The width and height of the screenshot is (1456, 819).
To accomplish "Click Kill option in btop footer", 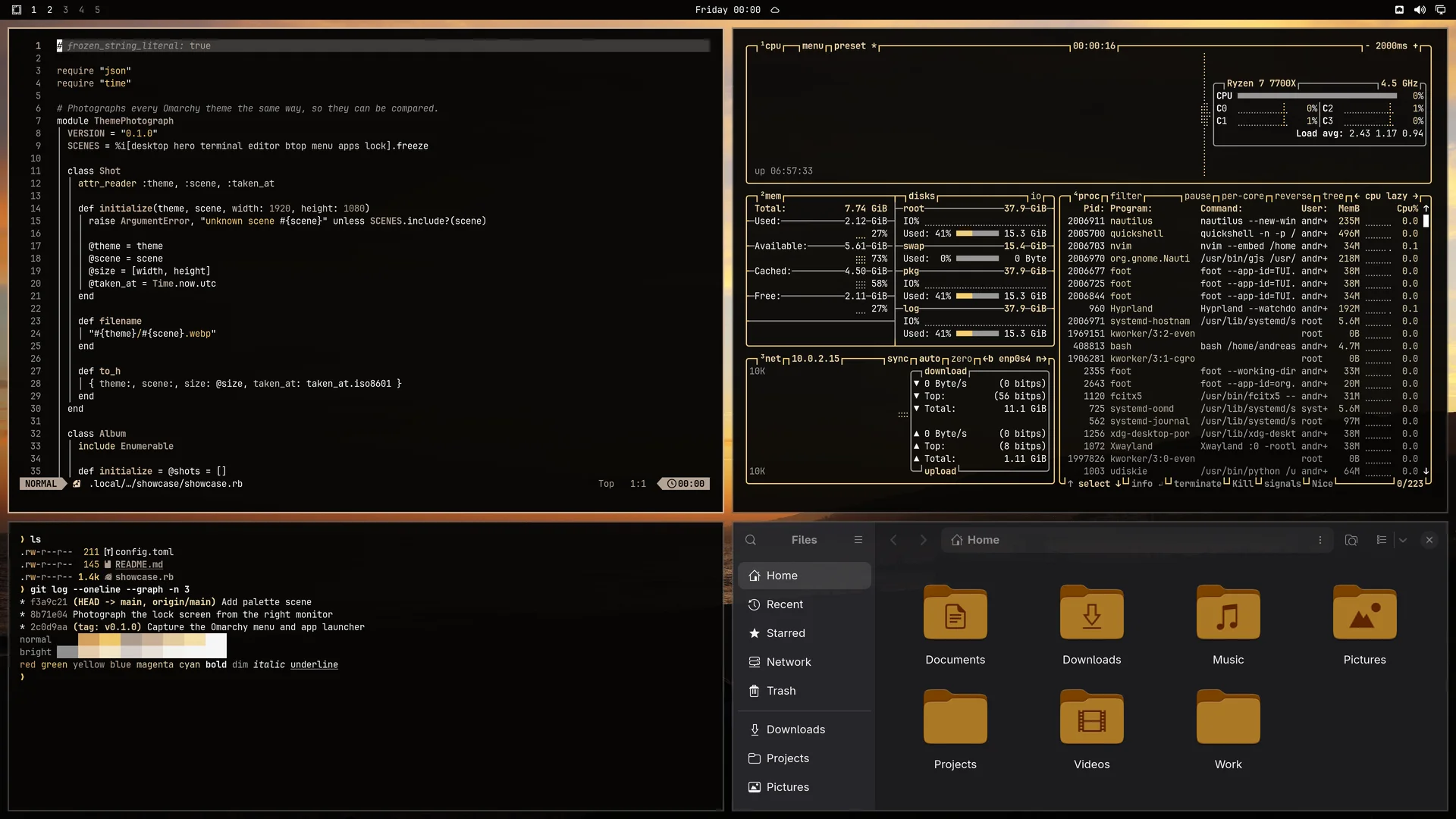I will tap(1242, 484).
